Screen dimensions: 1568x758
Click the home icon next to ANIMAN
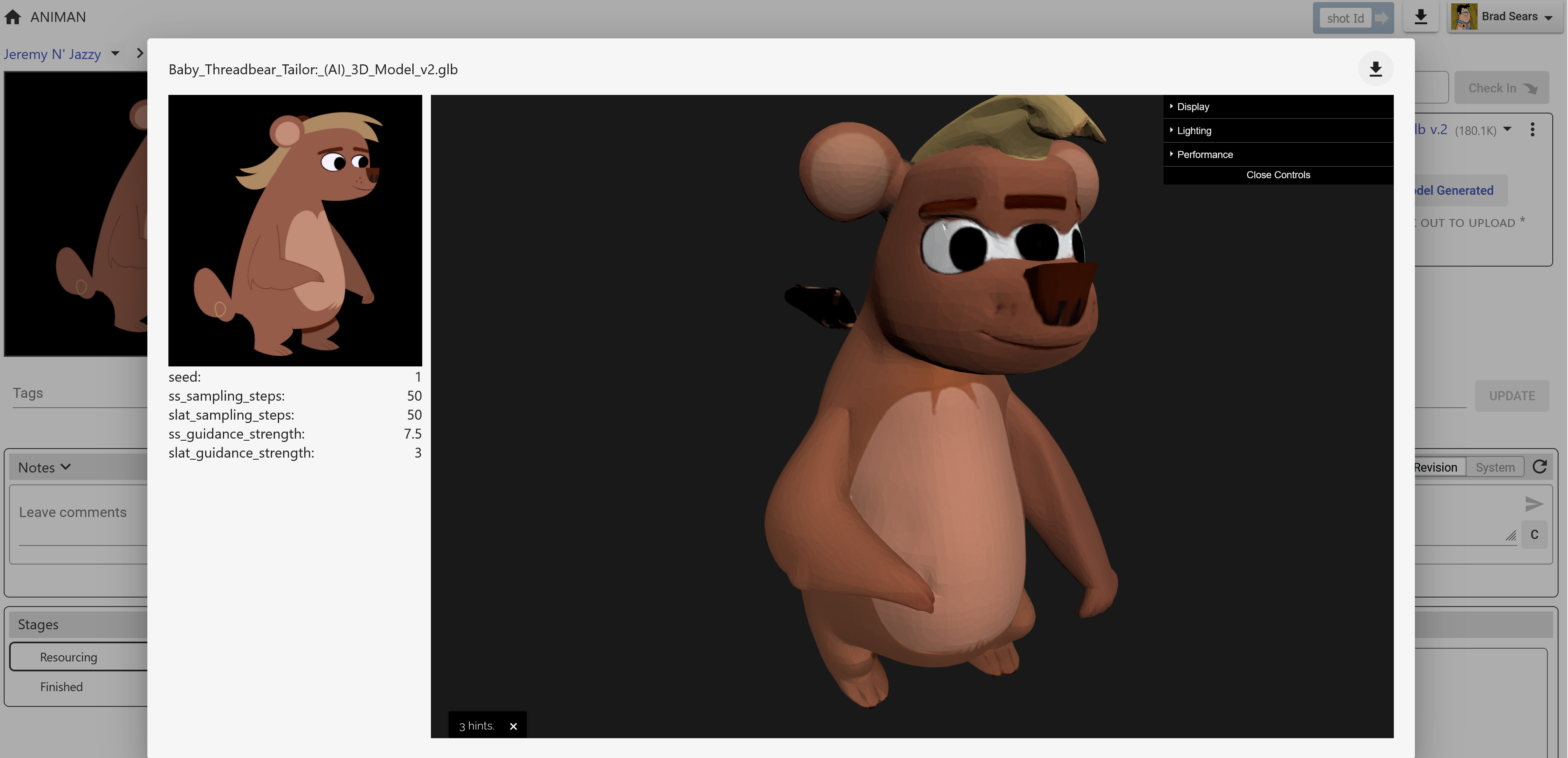tap(13, 17)
